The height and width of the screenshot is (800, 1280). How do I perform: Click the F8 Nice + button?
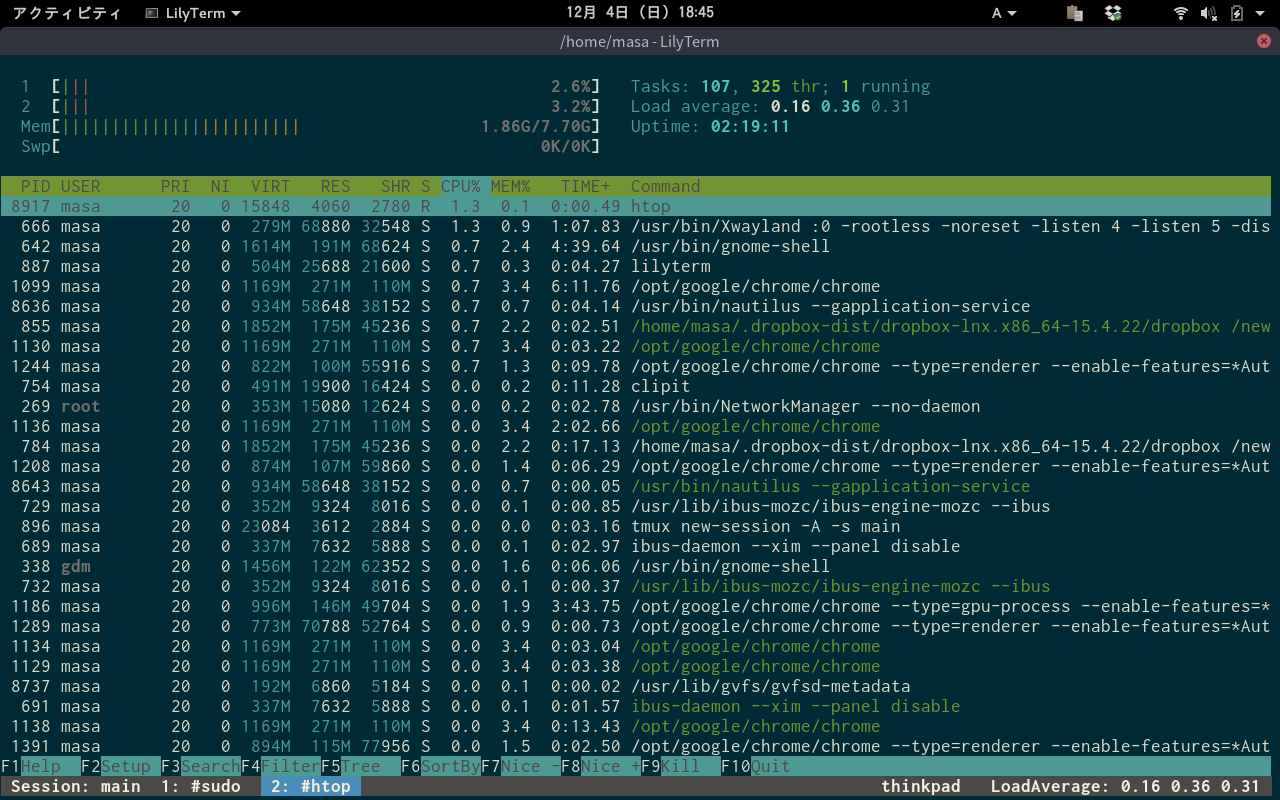point(601,766)
